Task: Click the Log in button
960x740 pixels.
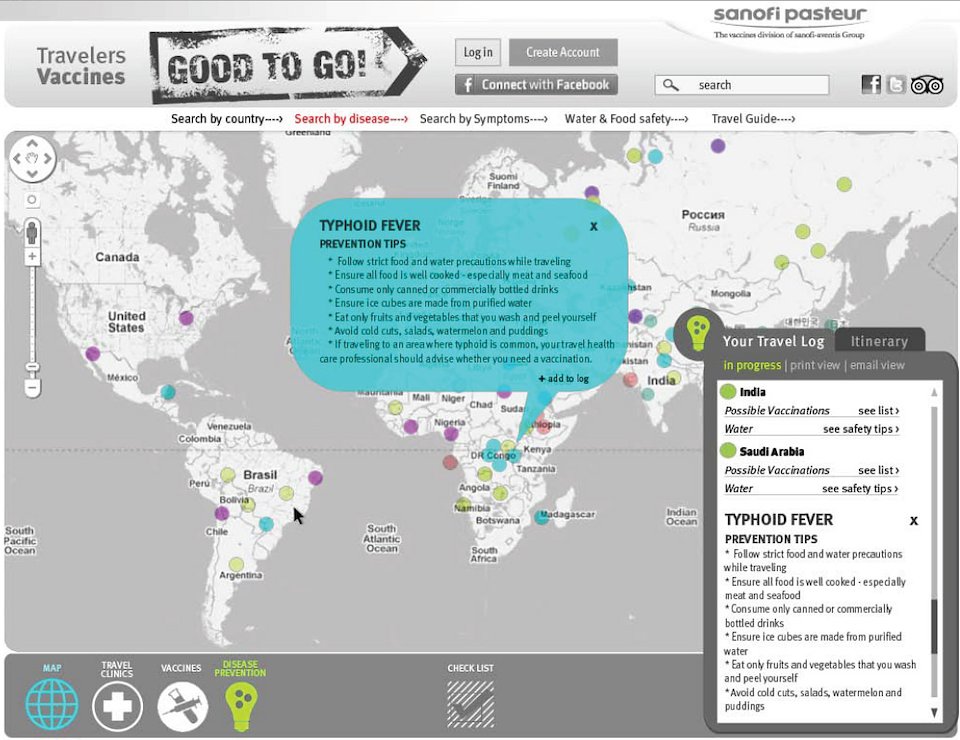Action: point(478,53)
